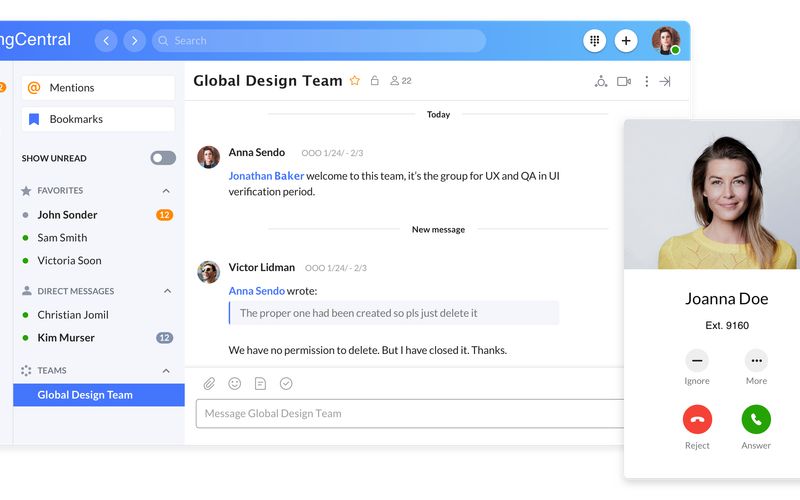This screenshot has height=500, width=800.
Task: Toggle the Show Unread switch
Action: coord(162,158)
